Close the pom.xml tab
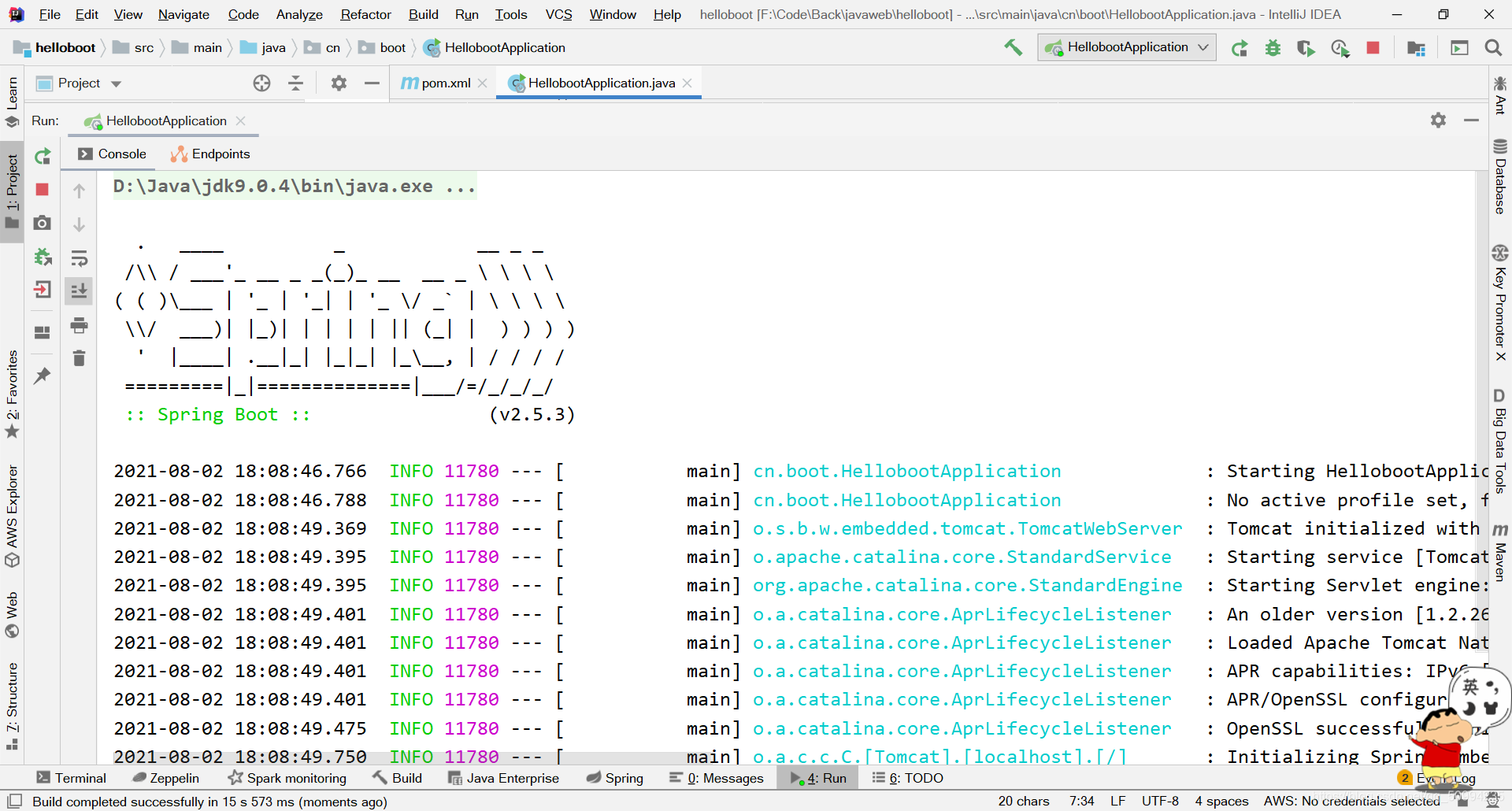Image resolution: width=1512 pixels, height=811 pixels. (482, 83)
